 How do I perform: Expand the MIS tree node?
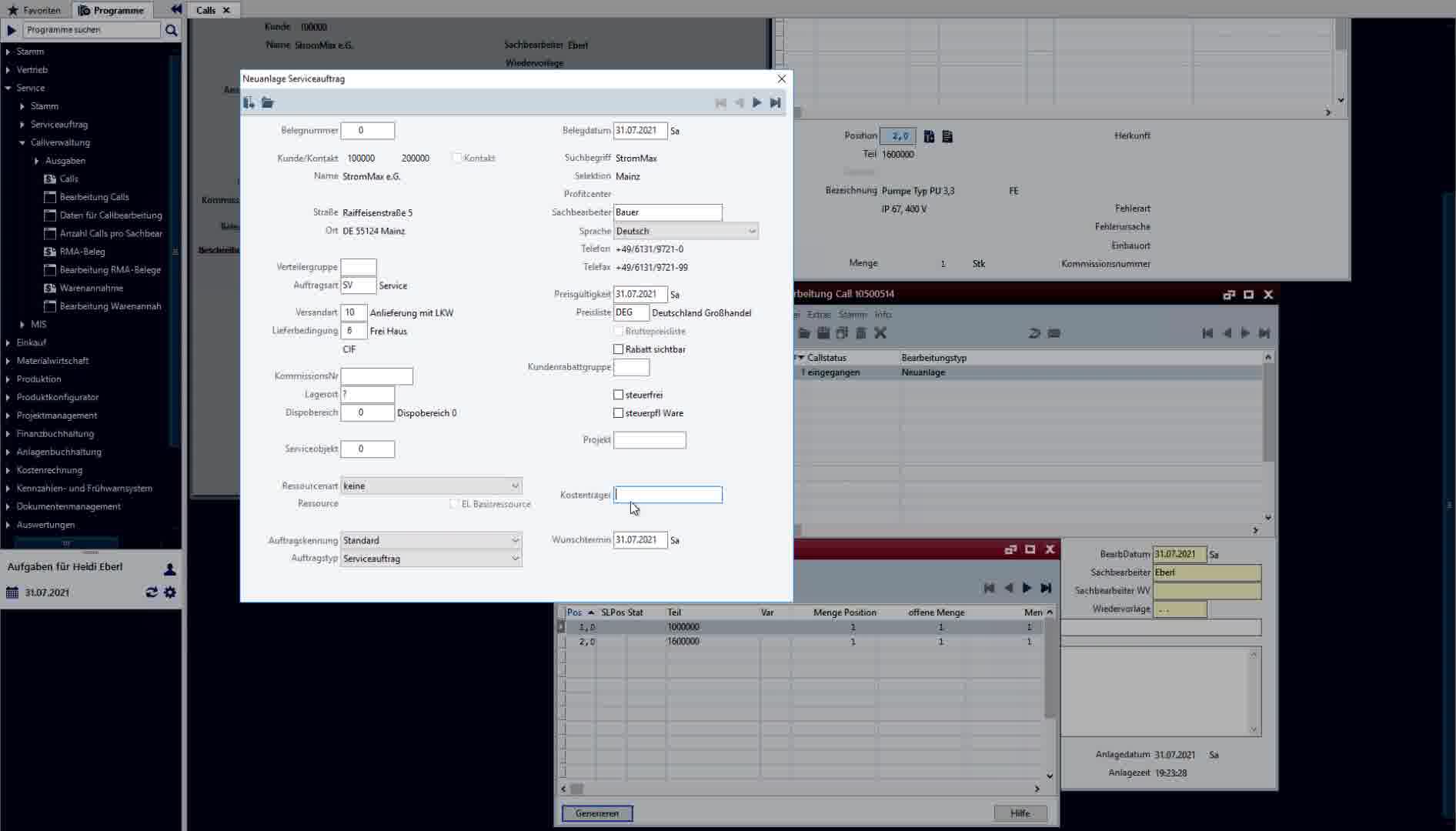pyautogui.click(x=22, y=325)
